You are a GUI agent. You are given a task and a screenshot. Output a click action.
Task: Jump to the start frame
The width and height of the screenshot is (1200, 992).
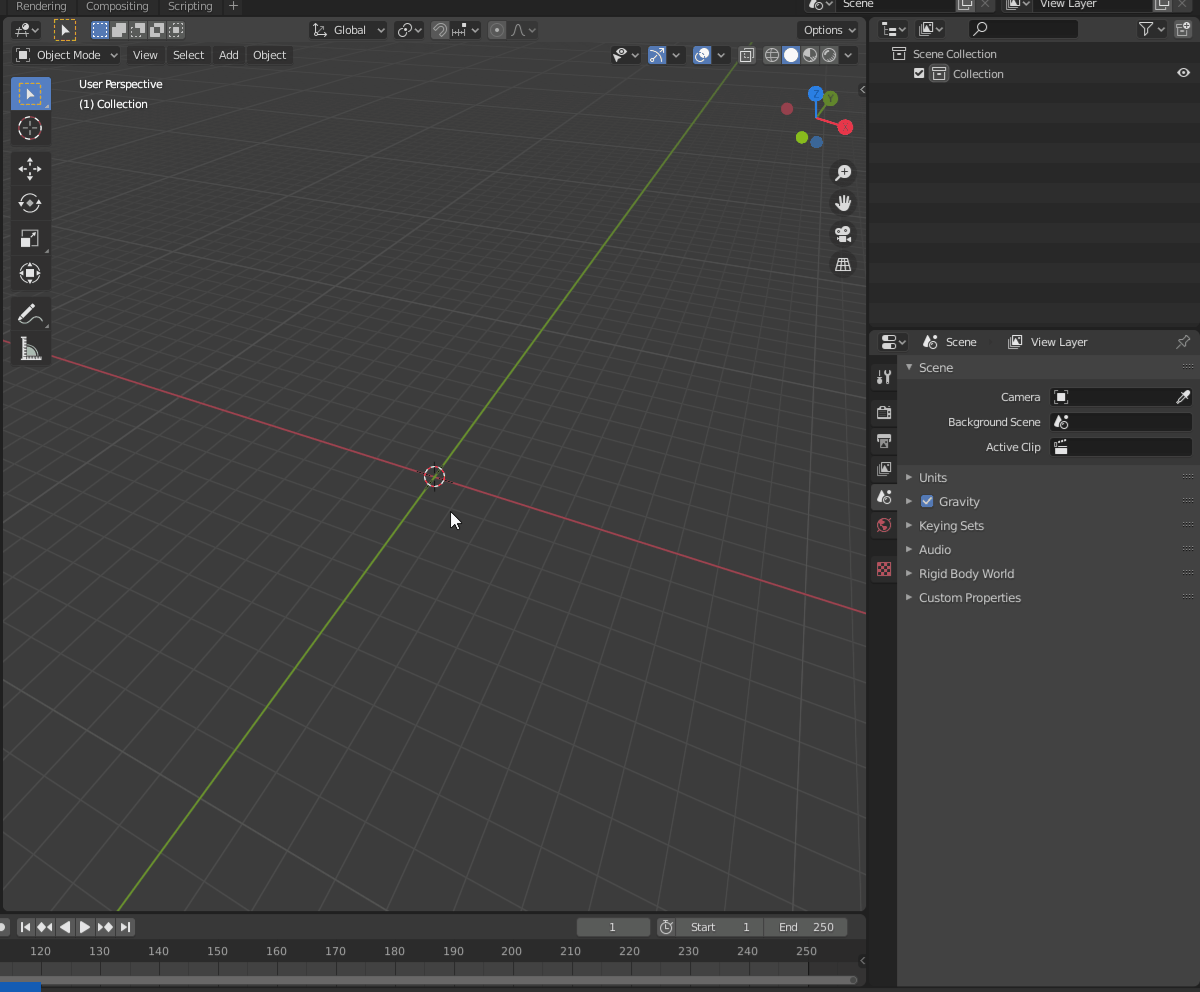pos(26,927)
